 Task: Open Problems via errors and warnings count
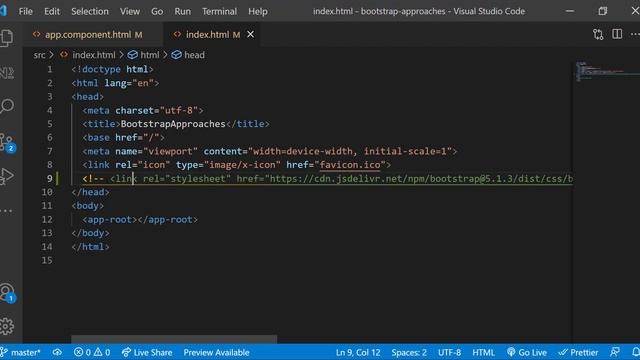tap(92, 352)
